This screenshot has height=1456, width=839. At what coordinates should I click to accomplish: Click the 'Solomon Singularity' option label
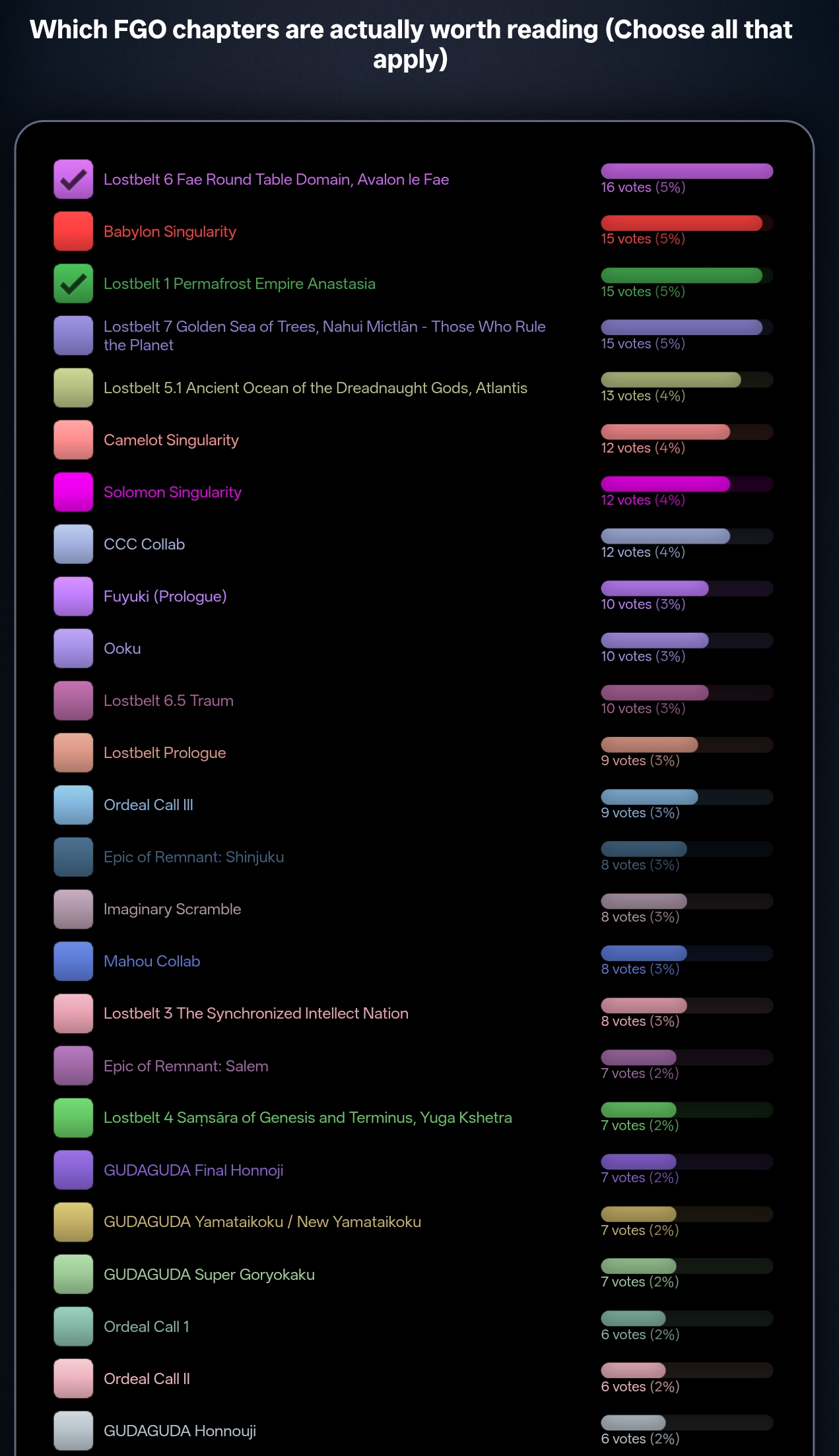[x=172, y=492]
